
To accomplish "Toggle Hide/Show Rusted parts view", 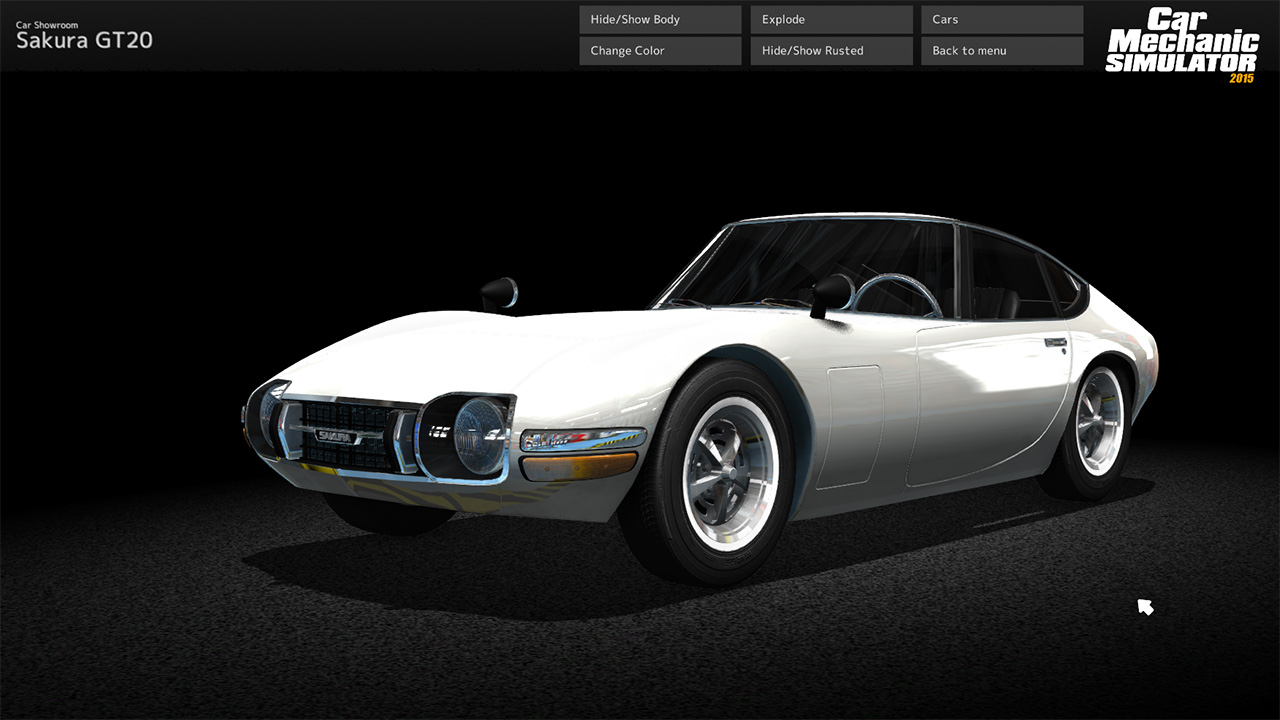I will click(x=831, y=50).
